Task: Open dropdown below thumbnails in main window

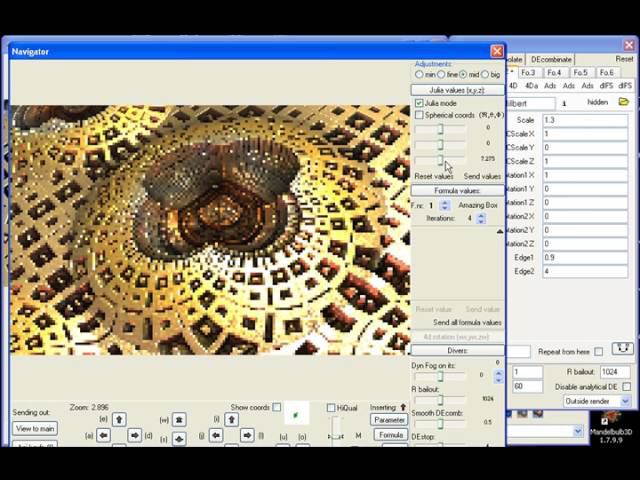Action: tap(578, 431)
